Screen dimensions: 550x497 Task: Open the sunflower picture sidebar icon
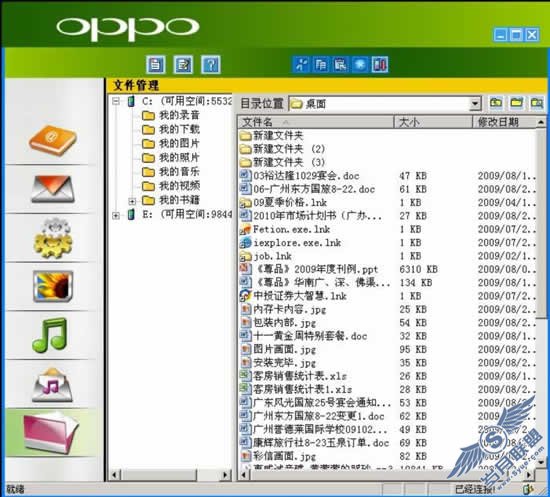(53, 286)
